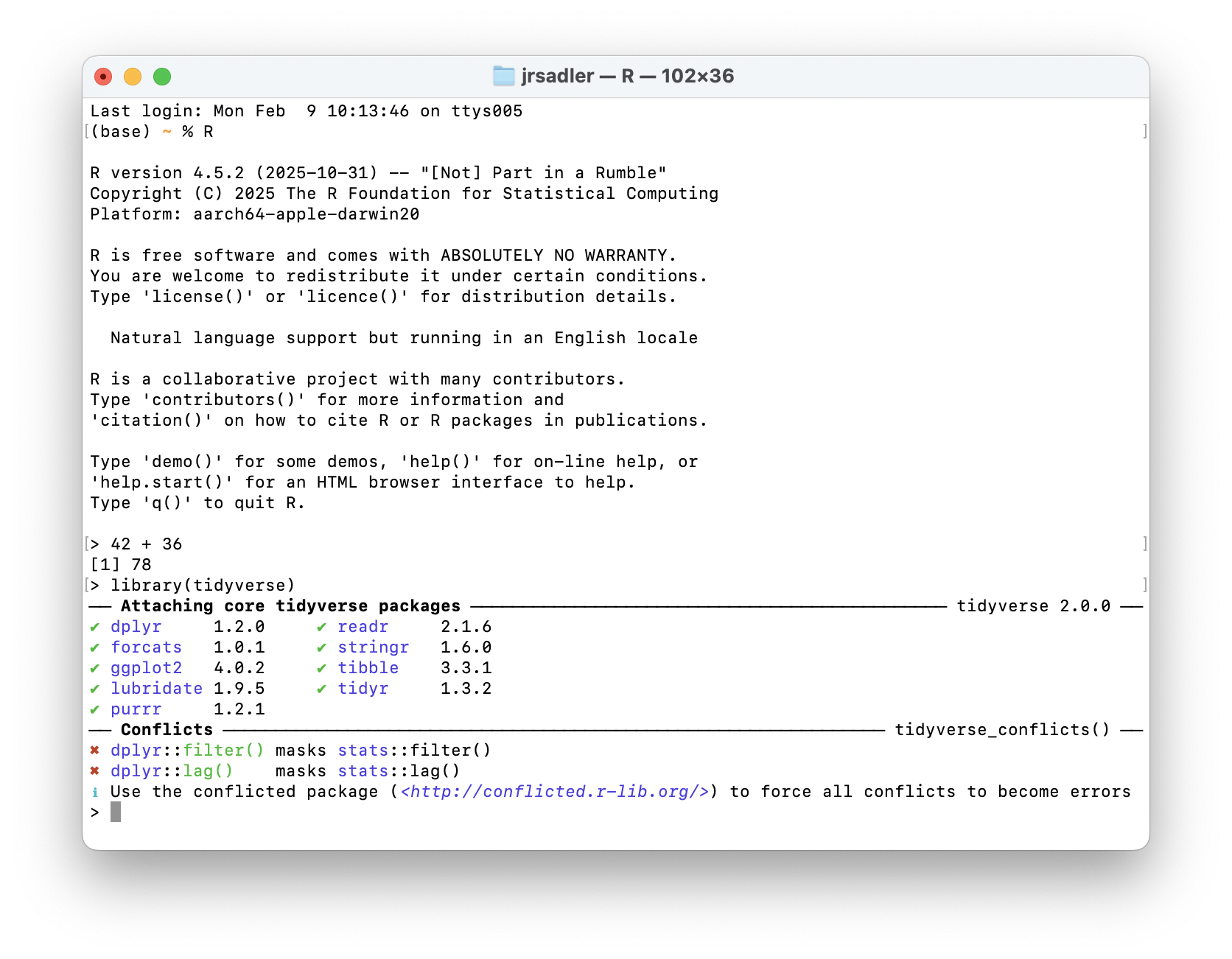Image resolution: width=1232 pixels, height=959 pixels.
Task: Click the yellow minimize button
Action: coord(133,76)
